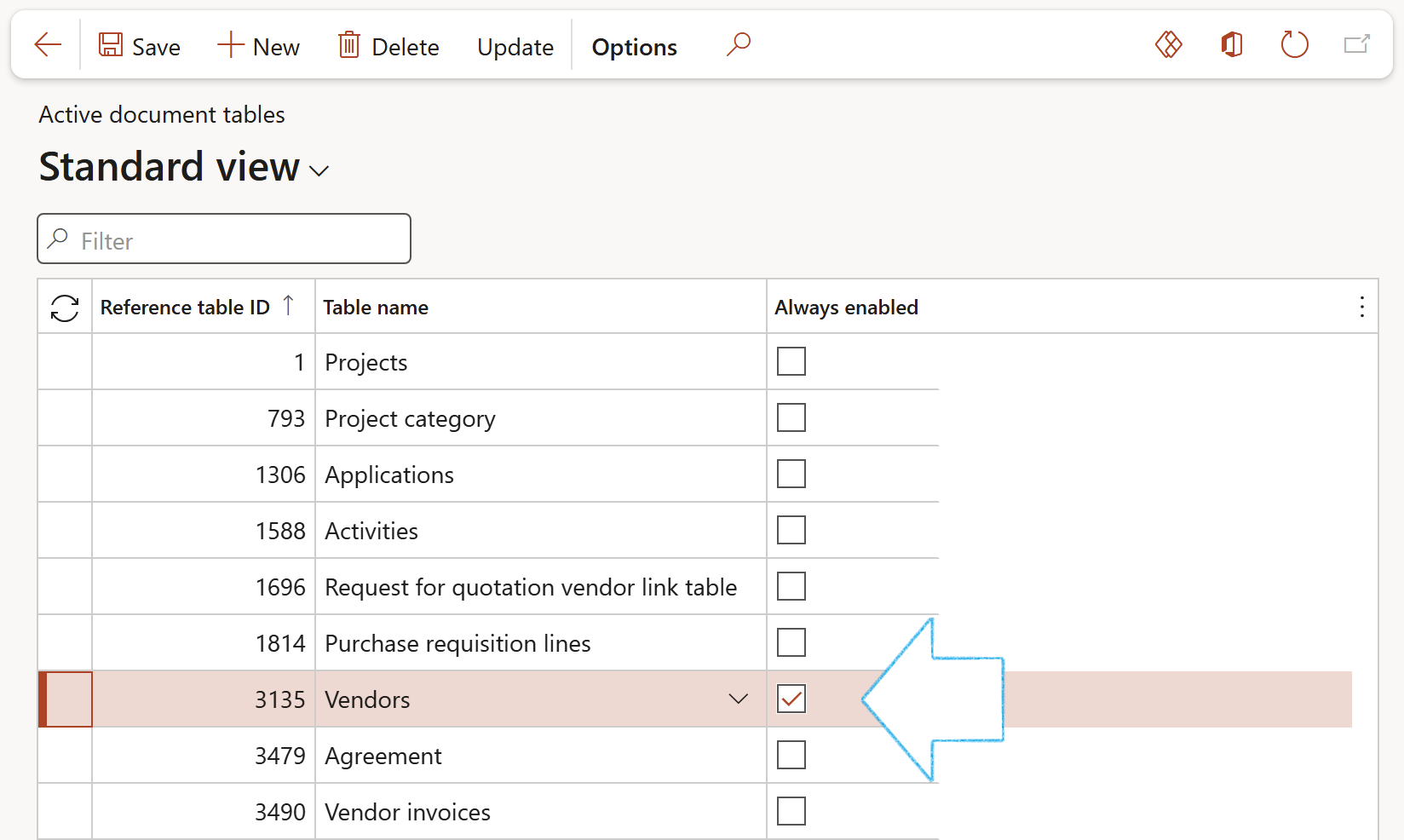The height and width of the screenshot is (840, 1404).
Task: Click the Open in Office icon
Action: [1231, 44]
